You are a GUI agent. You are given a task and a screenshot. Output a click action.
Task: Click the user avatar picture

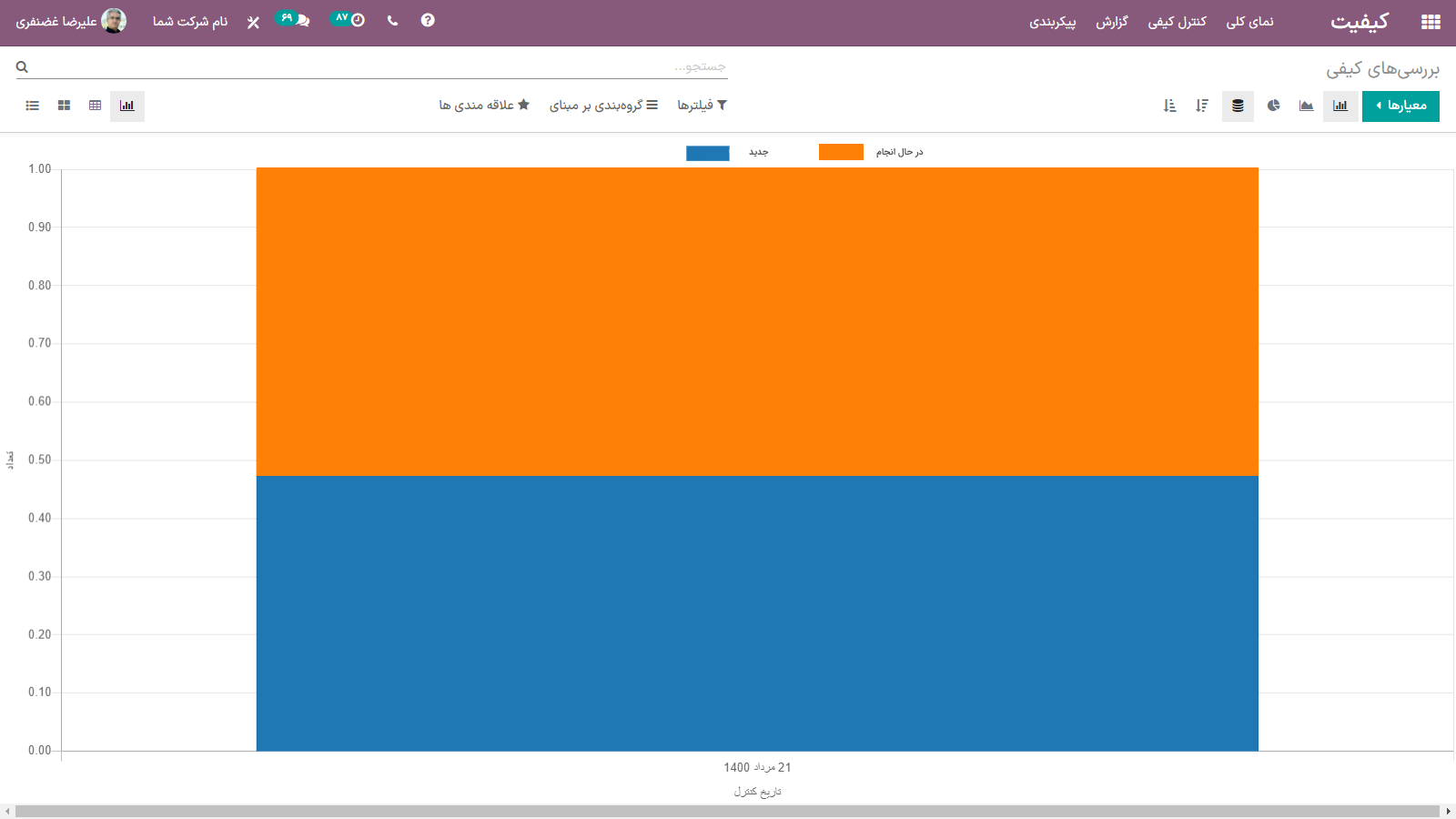[x=114, y=21]
